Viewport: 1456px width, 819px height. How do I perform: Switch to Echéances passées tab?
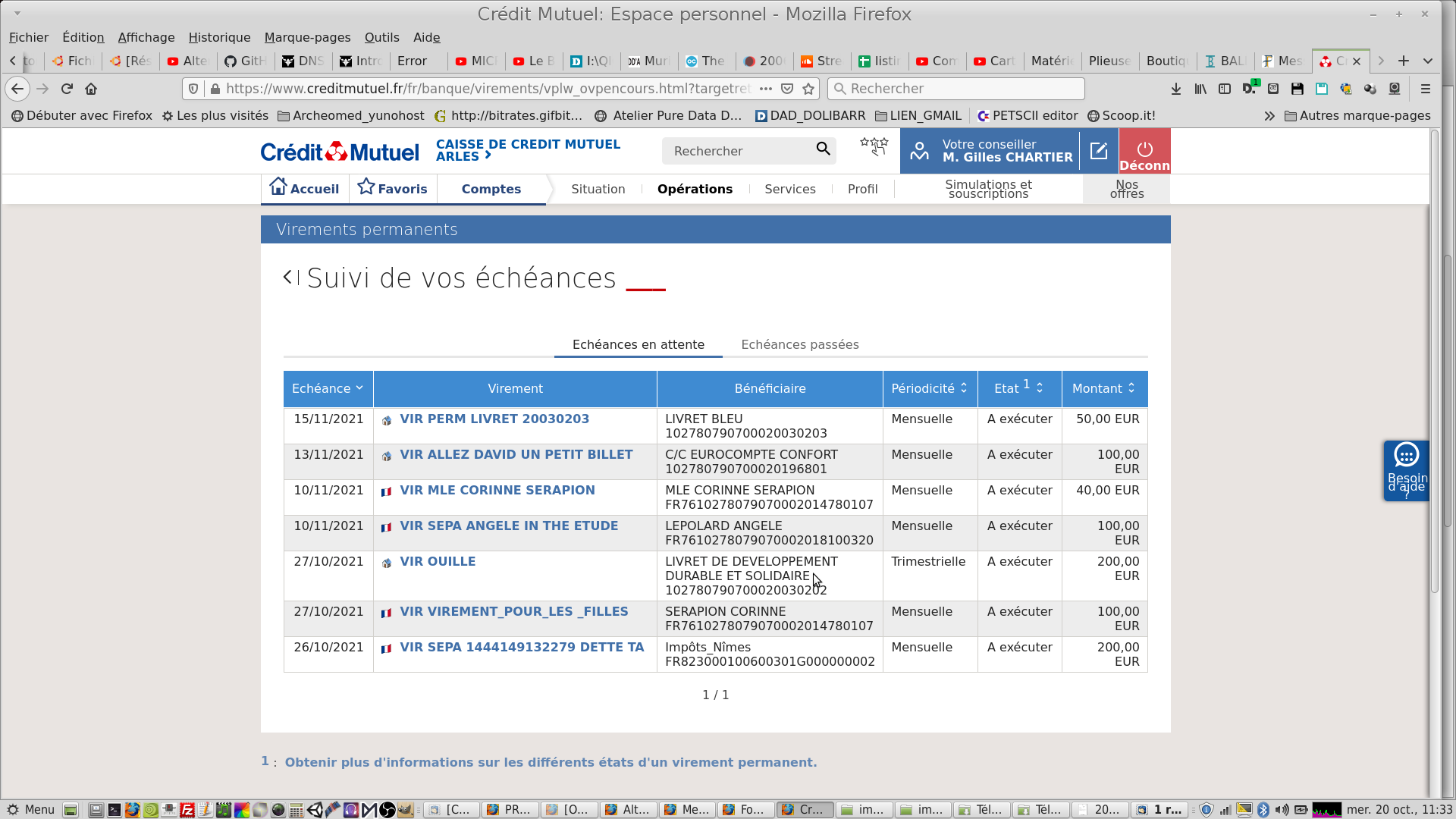(799, 344)
